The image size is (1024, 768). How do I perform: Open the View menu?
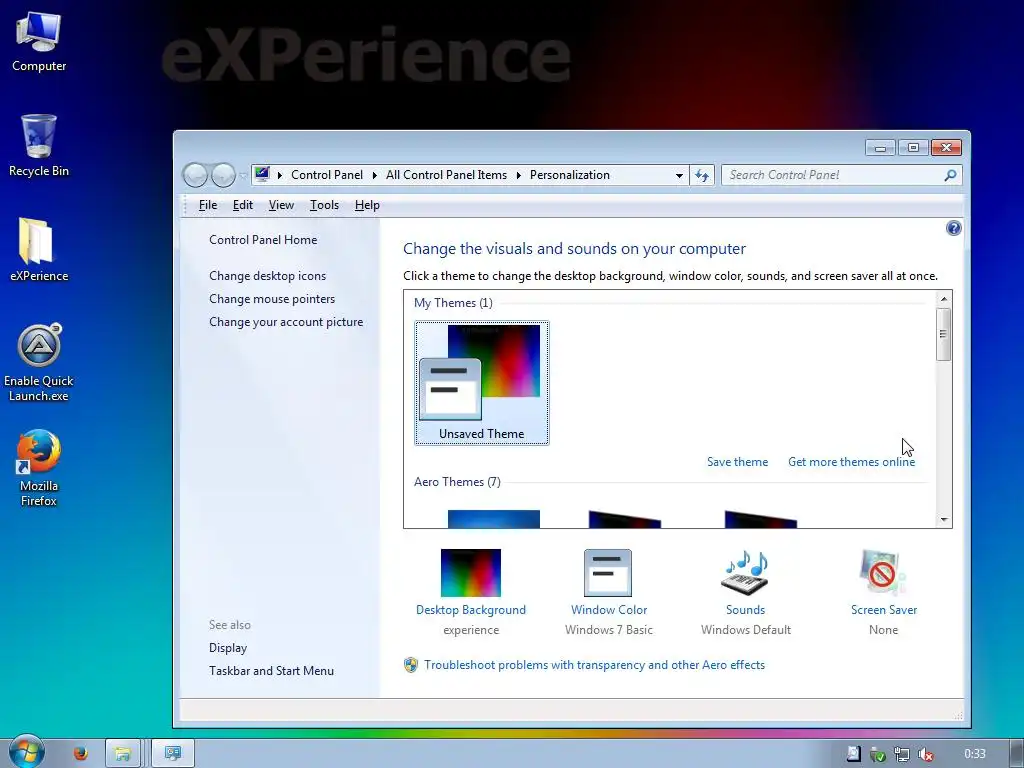281,205
